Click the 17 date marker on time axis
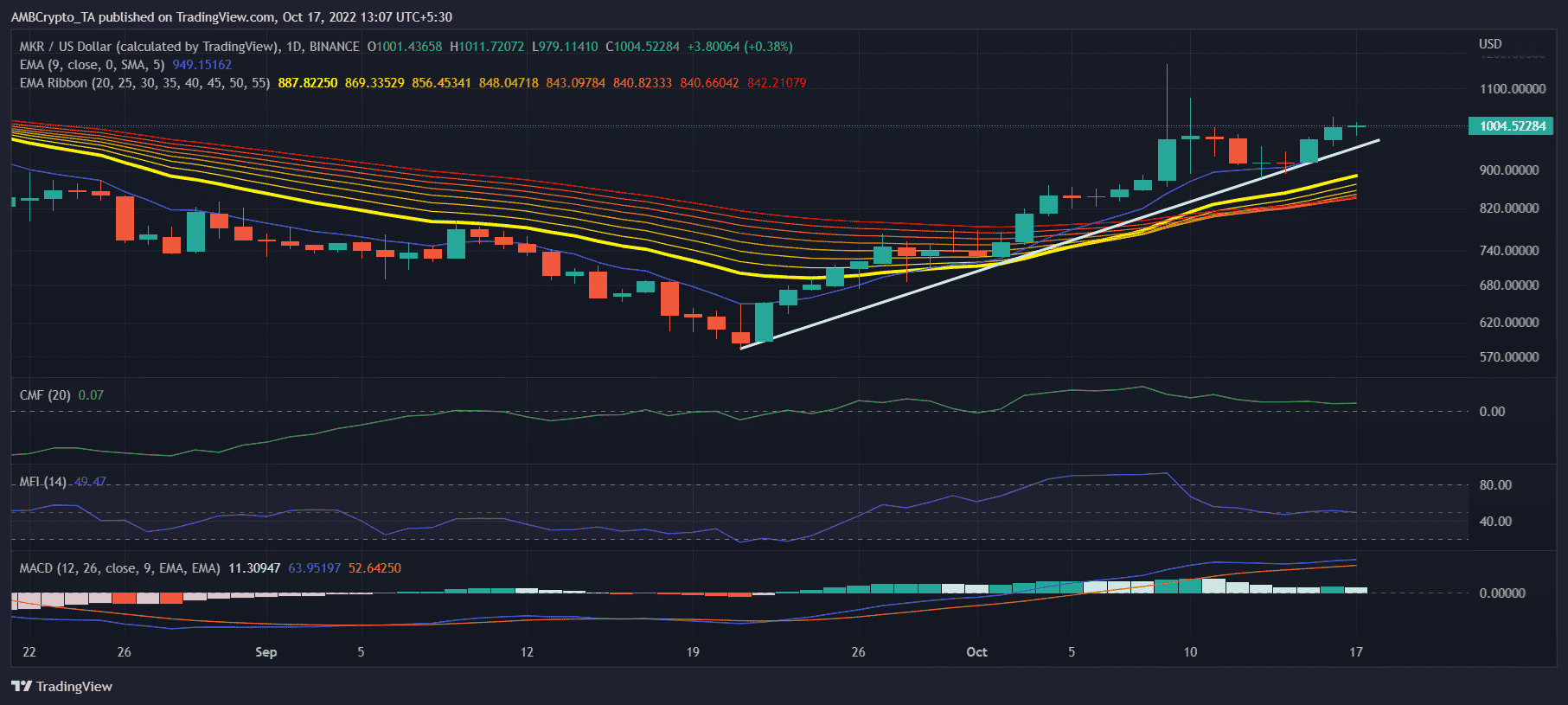The width and height of the screenshot is (1568, 705). click(1355, 652)
